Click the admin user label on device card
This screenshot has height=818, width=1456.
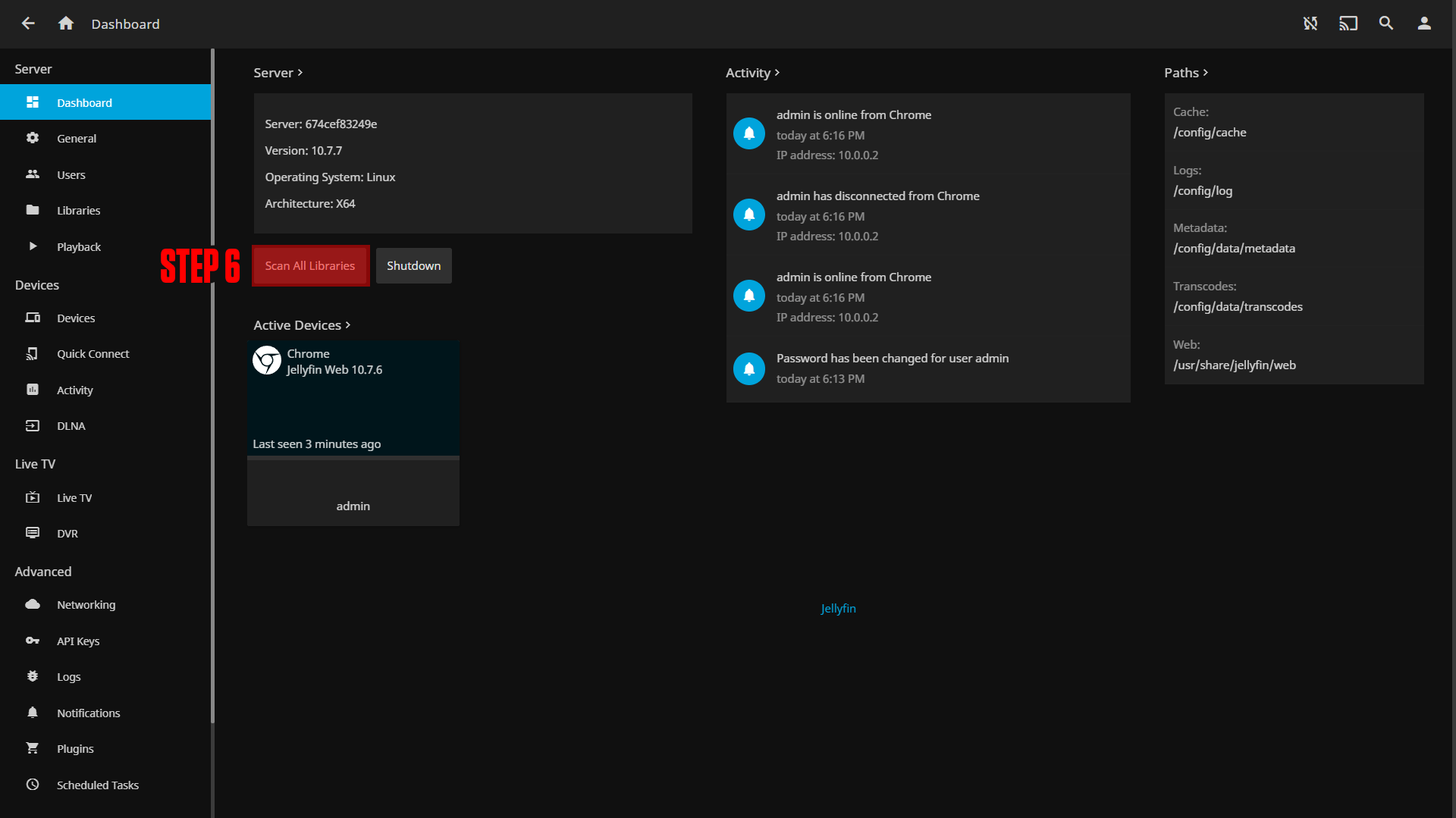[353, 506]
